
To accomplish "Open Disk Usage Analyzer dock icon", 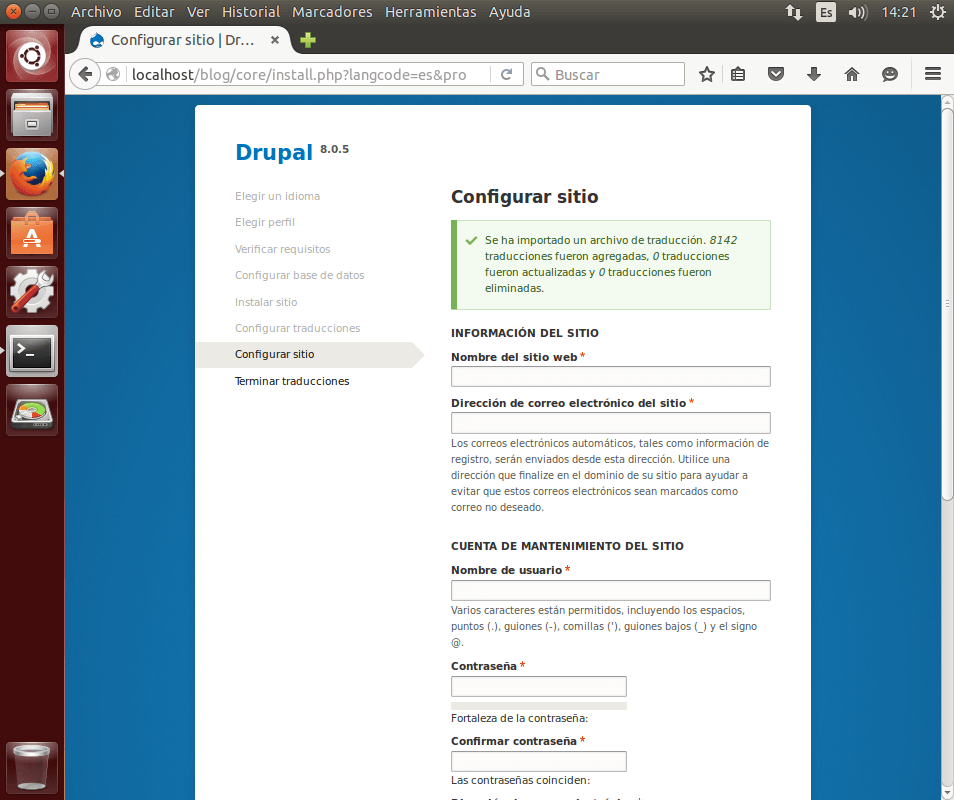I will click(32, 410).
